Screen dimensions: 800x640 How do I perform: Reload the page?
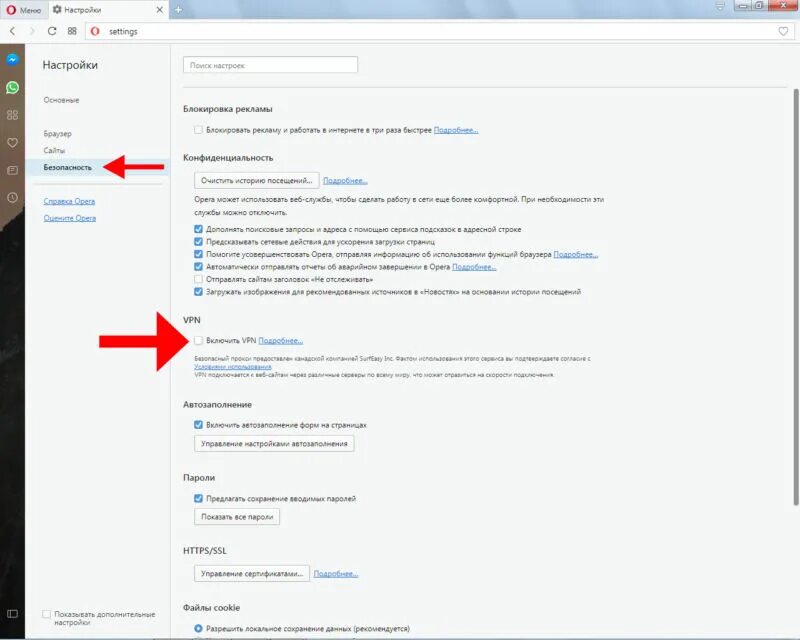[x=52, y=31]
